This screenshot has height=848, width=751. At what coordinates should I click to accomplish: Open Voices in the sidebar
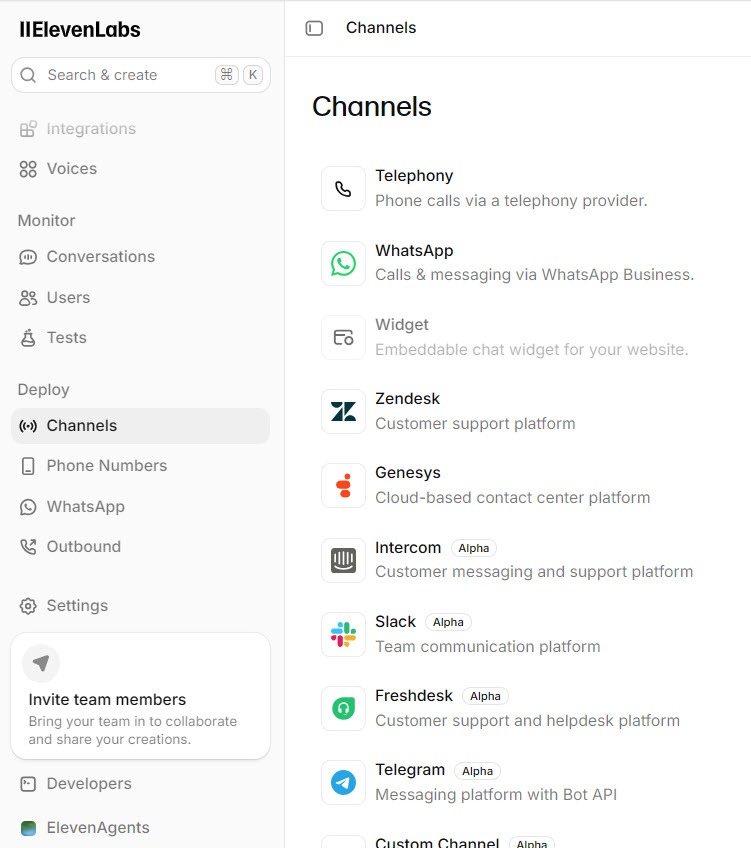(141, 169)
